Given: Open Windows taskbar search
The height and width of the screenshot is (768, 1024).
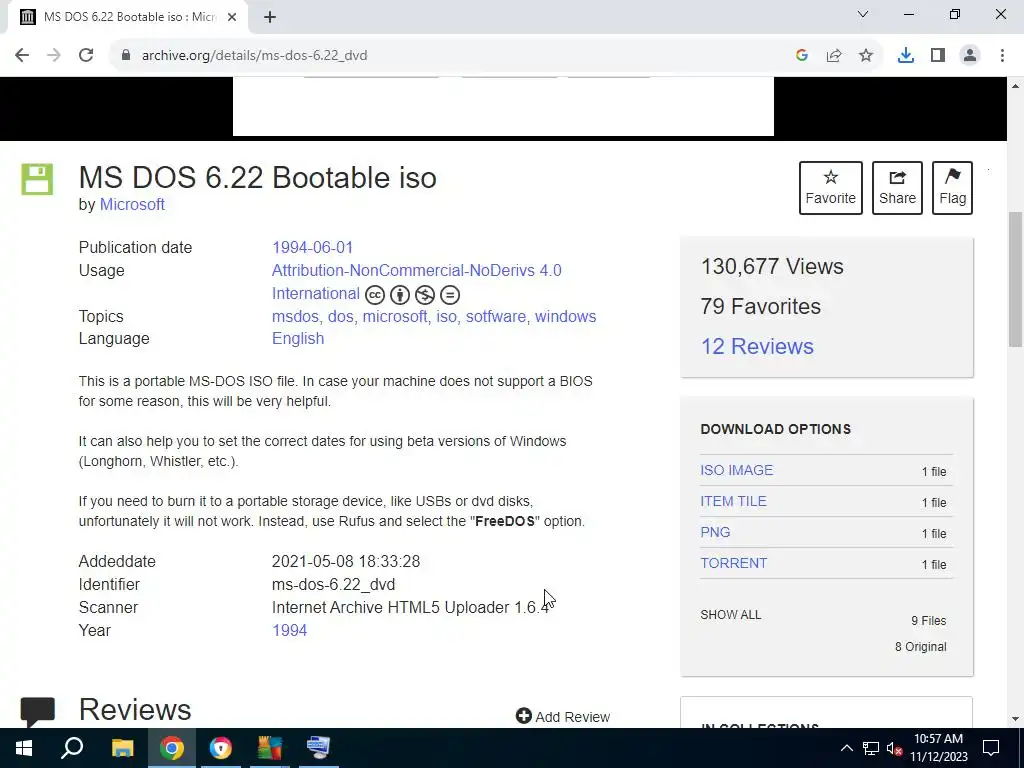Looking at the screenshot, I should click(x=72, y=748).
